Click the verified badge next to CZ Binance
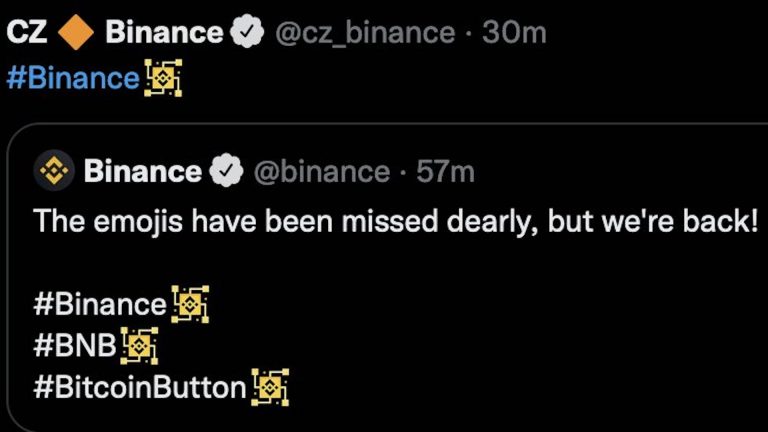This screenshot has width=768, height=432. (x=246, y=33)
